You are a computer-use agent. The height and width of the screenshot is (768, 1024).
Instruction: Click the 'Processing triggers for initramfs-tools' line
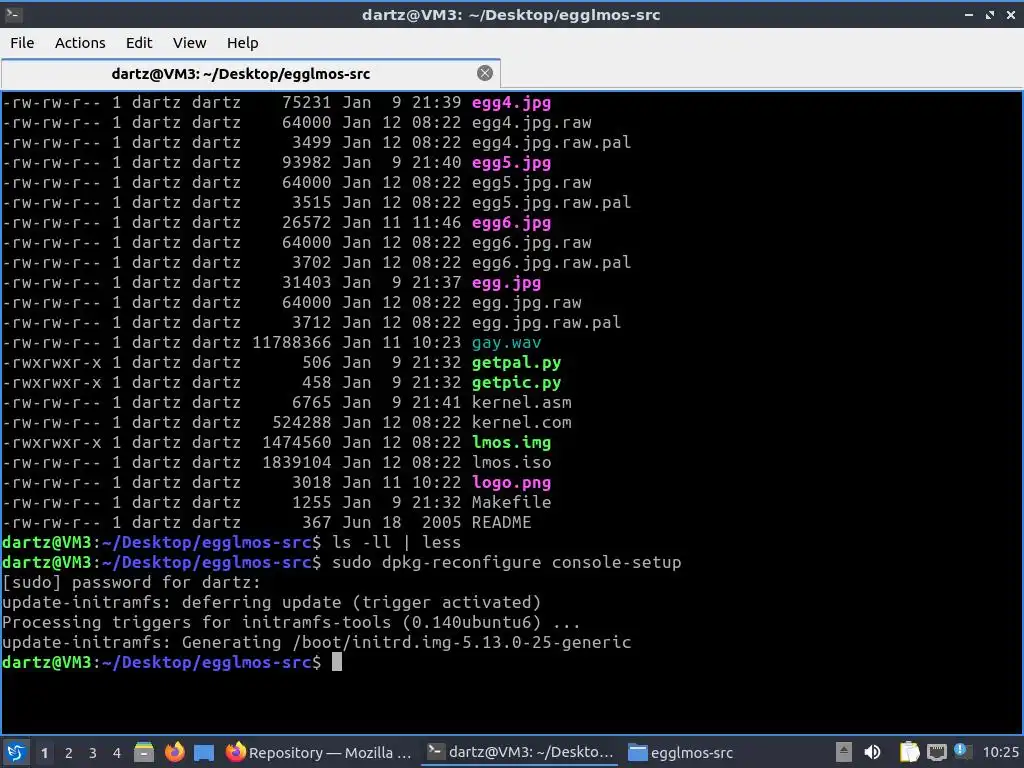(x=291, y=622)
